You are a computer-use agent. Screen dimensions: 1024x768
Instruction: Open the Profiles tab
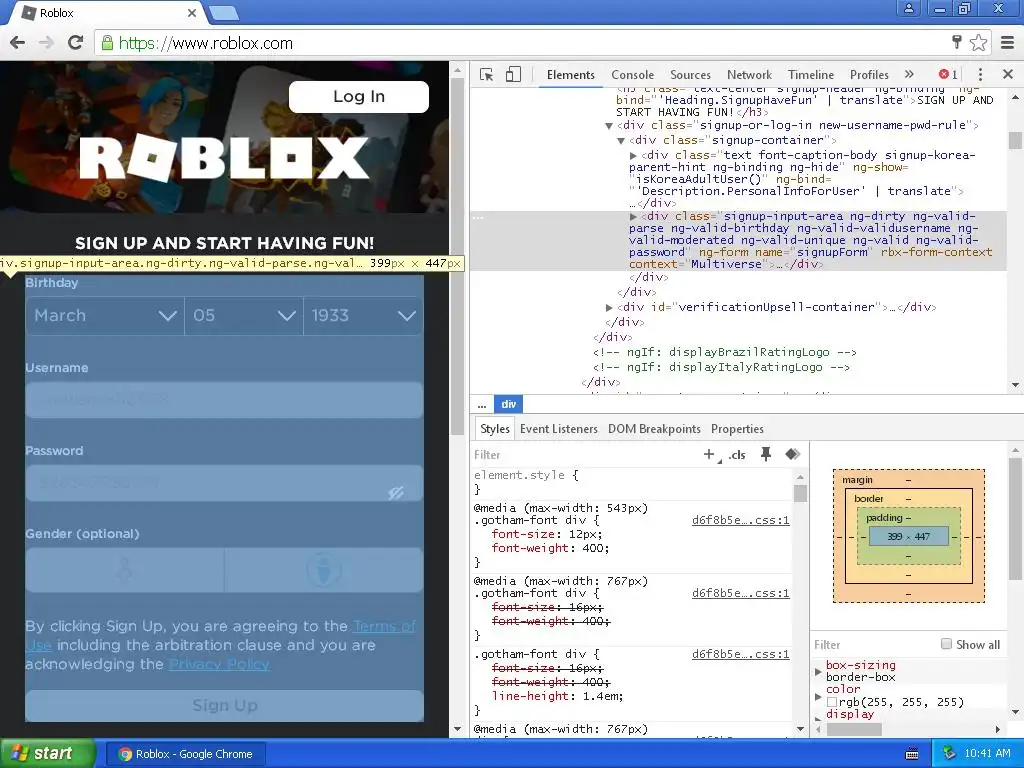pos(869,74)
